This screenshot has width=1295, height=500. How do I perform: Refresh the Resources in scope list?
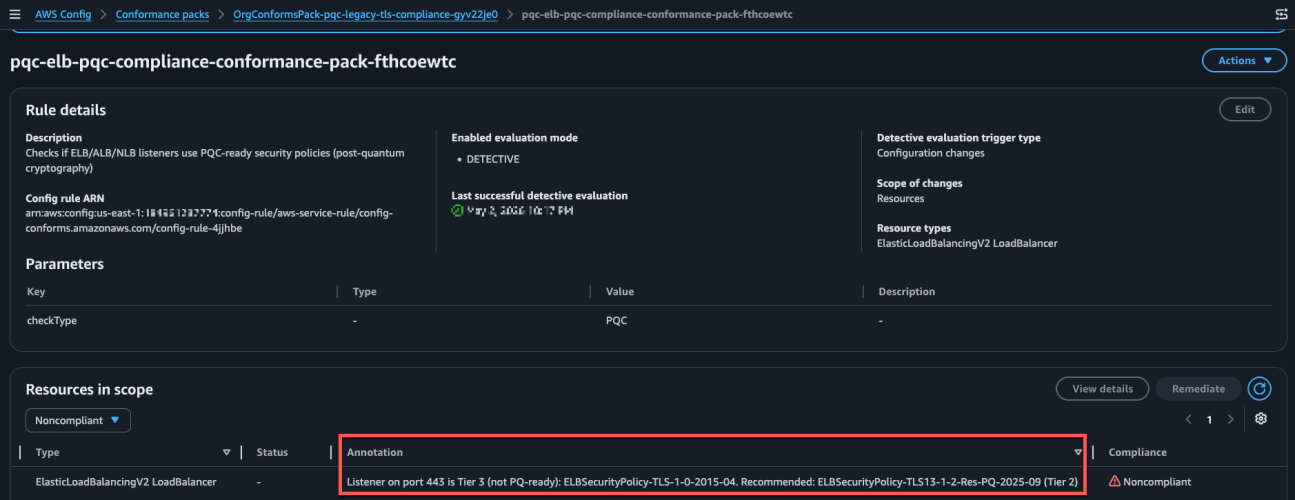click(1260, 389)
